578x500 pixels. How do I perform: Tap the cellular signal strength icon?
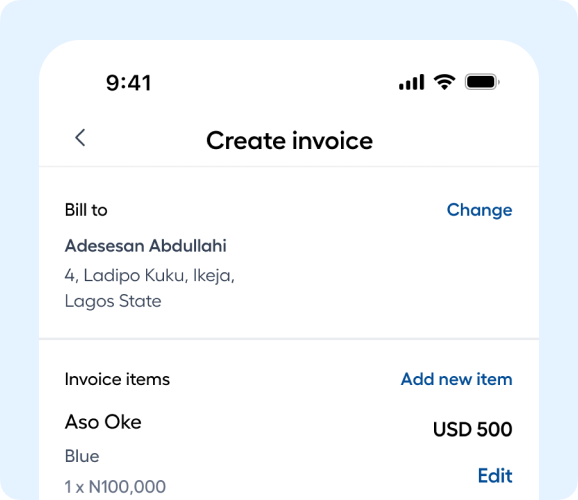(x=411, y=82)
